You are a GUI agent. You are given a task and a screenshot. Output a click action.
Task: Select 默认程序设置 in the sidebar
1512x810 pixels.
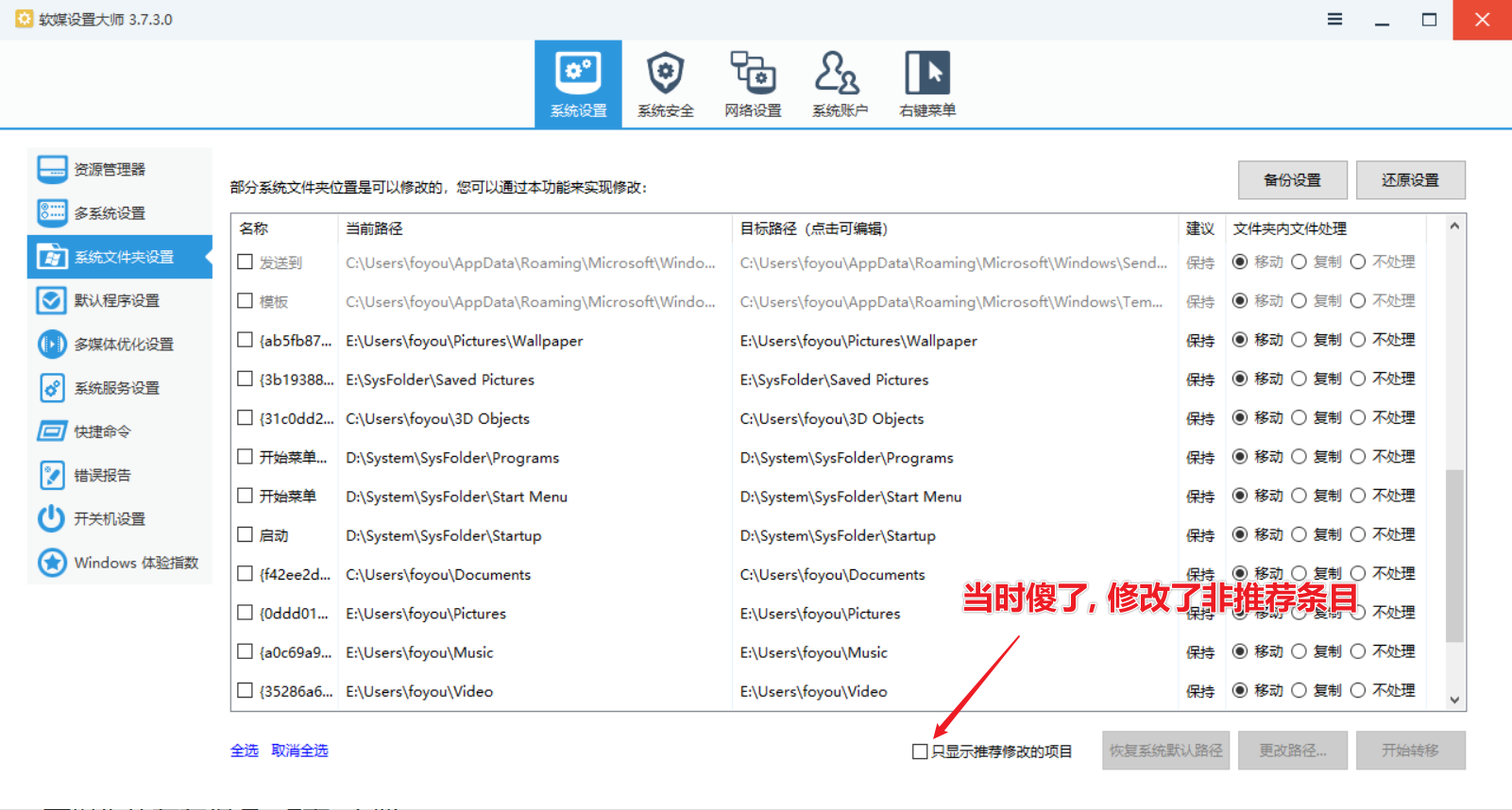click(x=117, y=301)
